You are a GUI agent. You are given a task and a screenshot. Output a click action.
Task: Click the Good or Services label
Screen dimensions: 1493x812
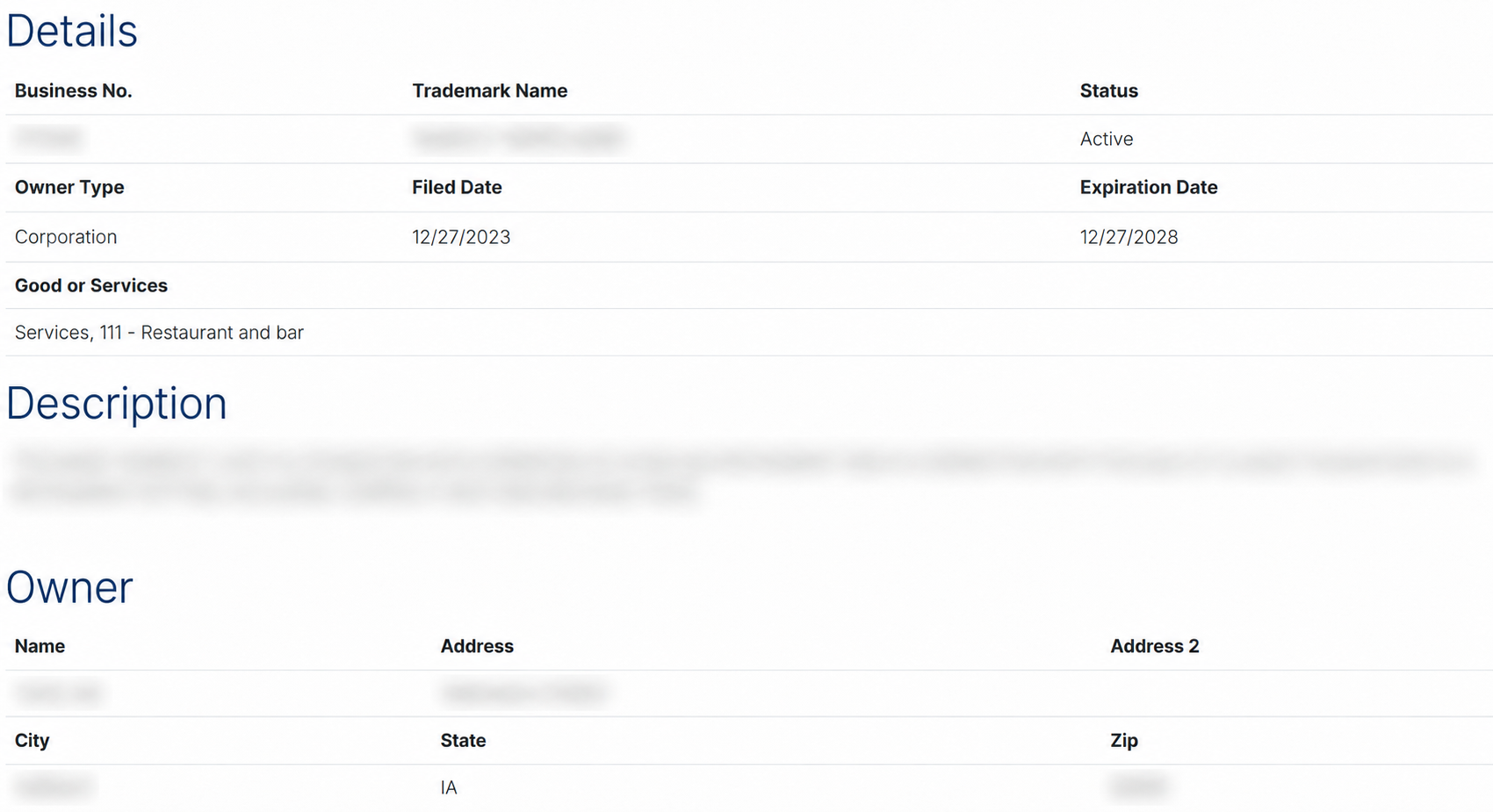[x=91, y=286]
